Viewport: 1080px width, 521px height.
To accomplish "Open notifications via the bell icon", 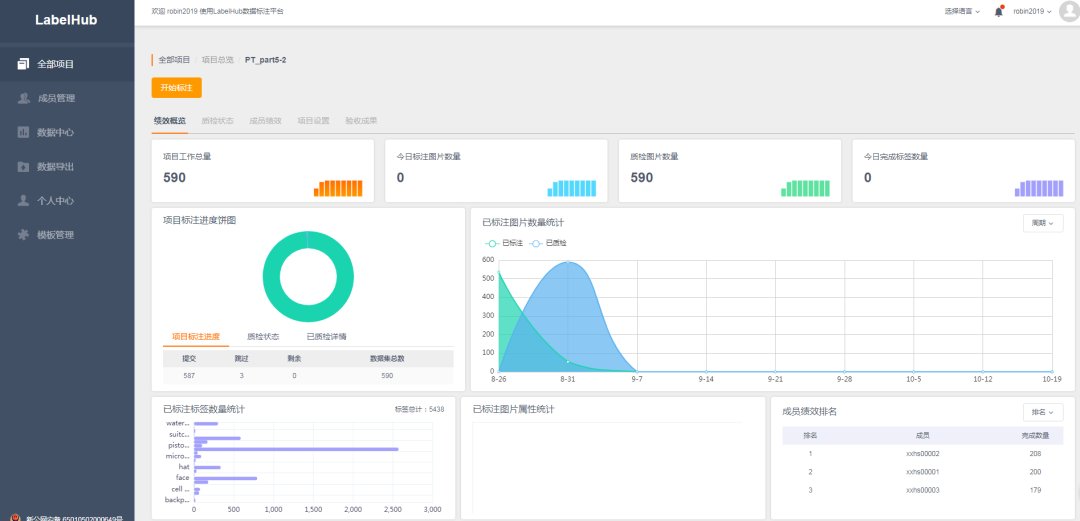I will 998,12.
